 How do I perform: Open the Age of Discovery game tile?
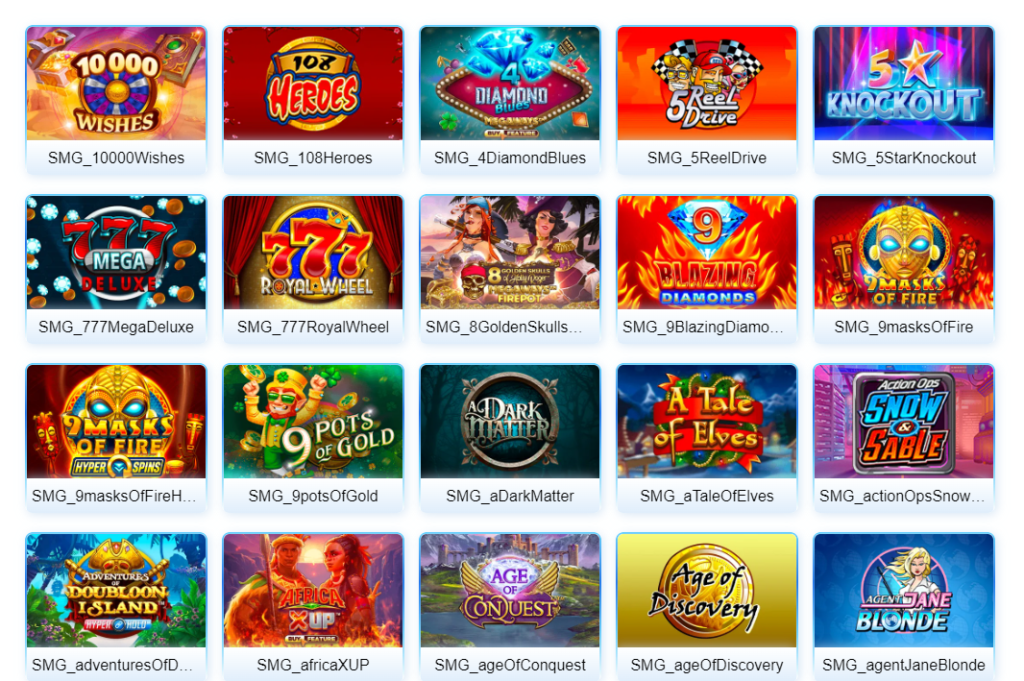pyautogui.click(x=707, y=591)
